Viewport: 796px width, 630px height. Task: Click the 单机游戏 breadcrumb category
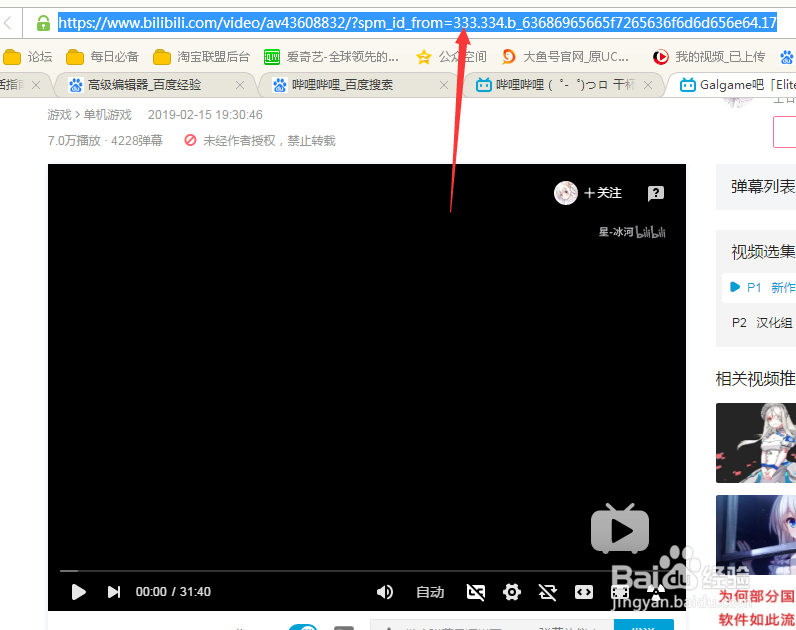pyautogui.click(x=107, y=115)
